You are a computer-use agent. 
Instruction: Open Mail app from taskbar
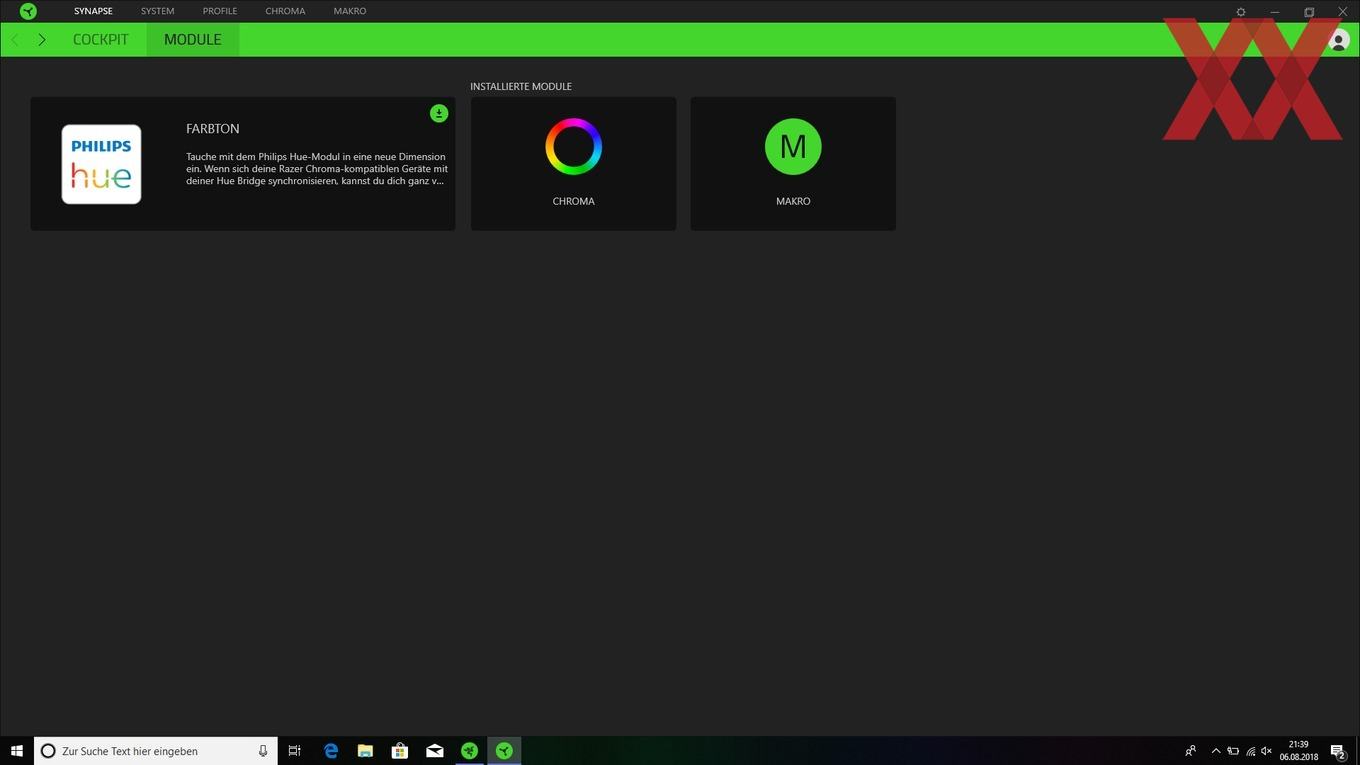(434, 751)
